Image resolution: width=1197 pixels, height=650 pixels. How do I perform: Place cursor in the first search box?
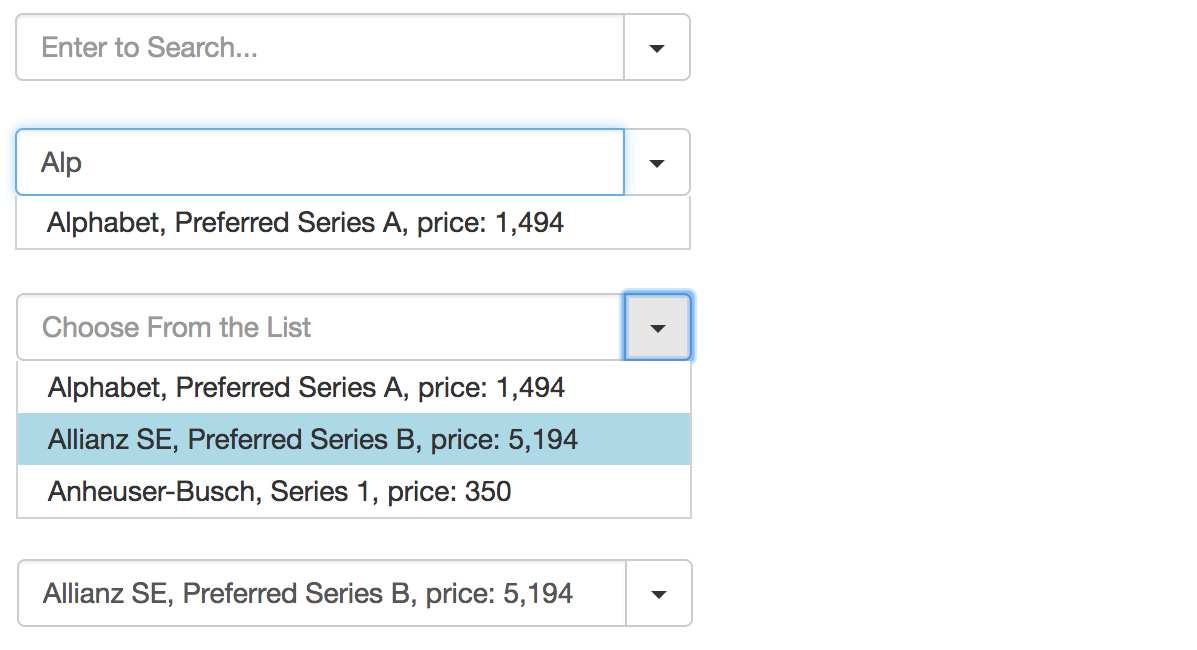pos(320,47)
